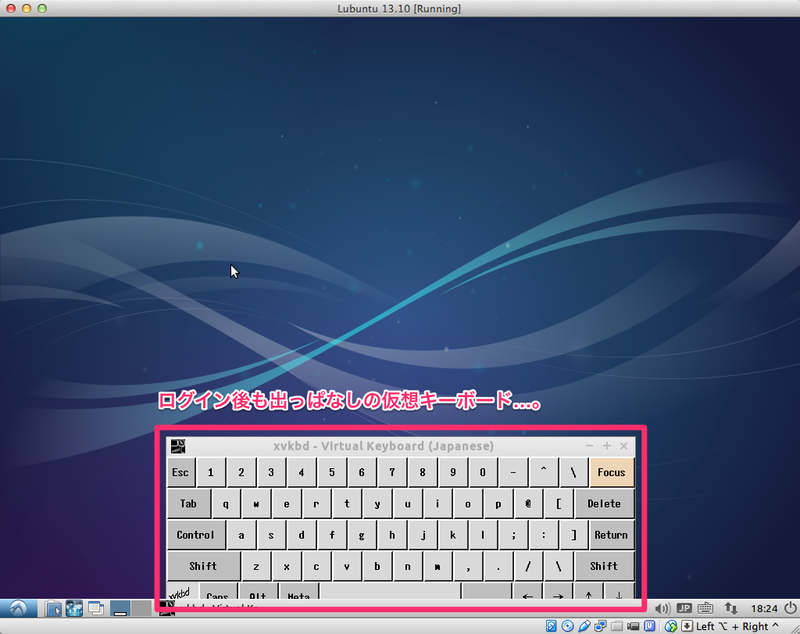This screenshot has height=634, width=800.
Task: Click the Delete key on virtual keyboard
Action: (x=604, y=504)
